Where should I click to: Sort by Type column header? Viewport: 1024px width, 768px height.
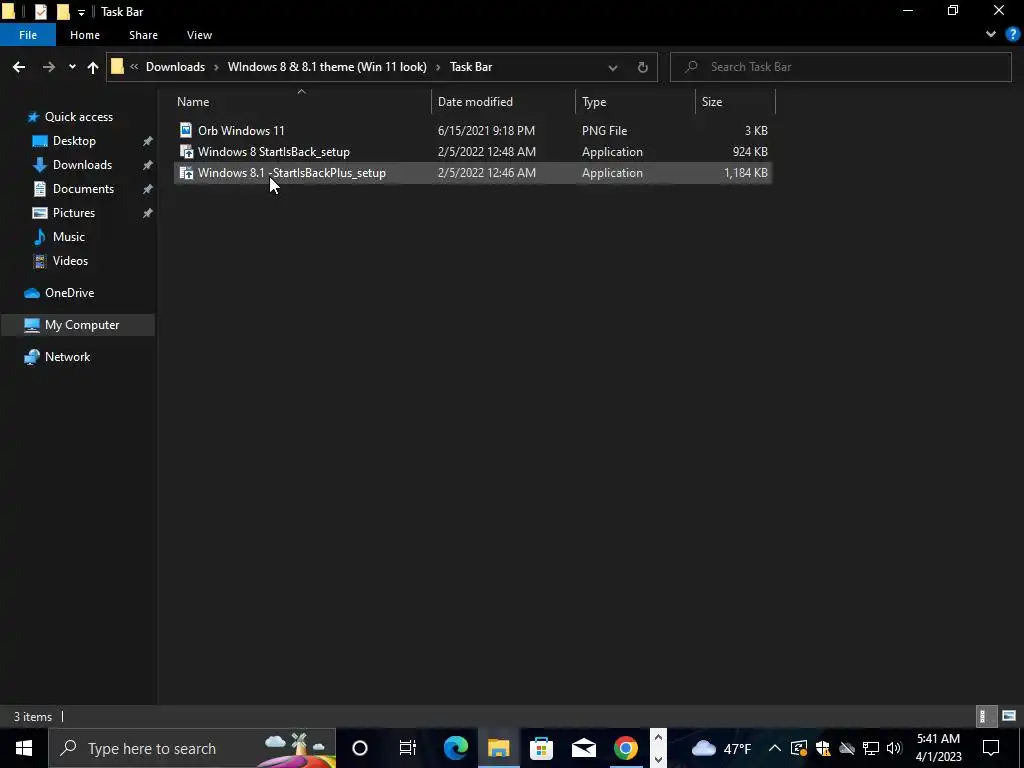point(594,102)
